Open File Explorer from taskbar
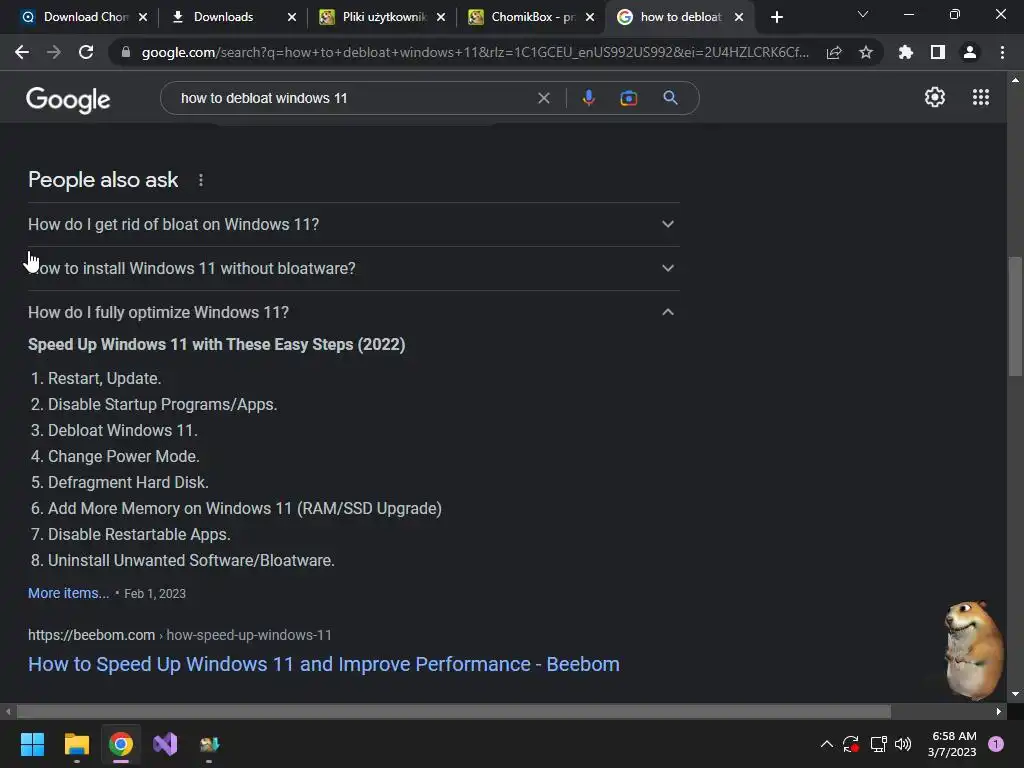Image resolution: width=1024 pixels, height=768 pixels. tap(76, 744)
